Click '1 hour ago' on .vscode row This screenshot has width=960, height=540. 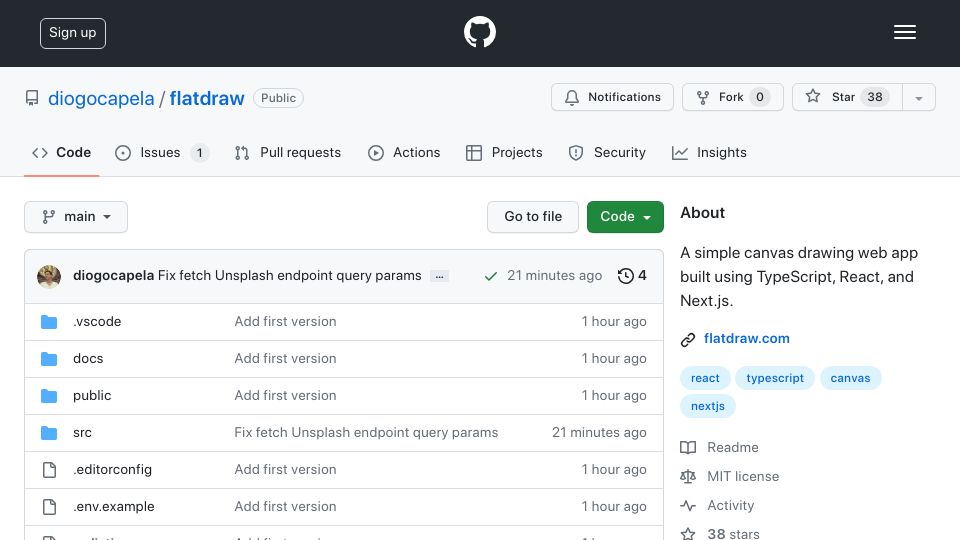614,321
